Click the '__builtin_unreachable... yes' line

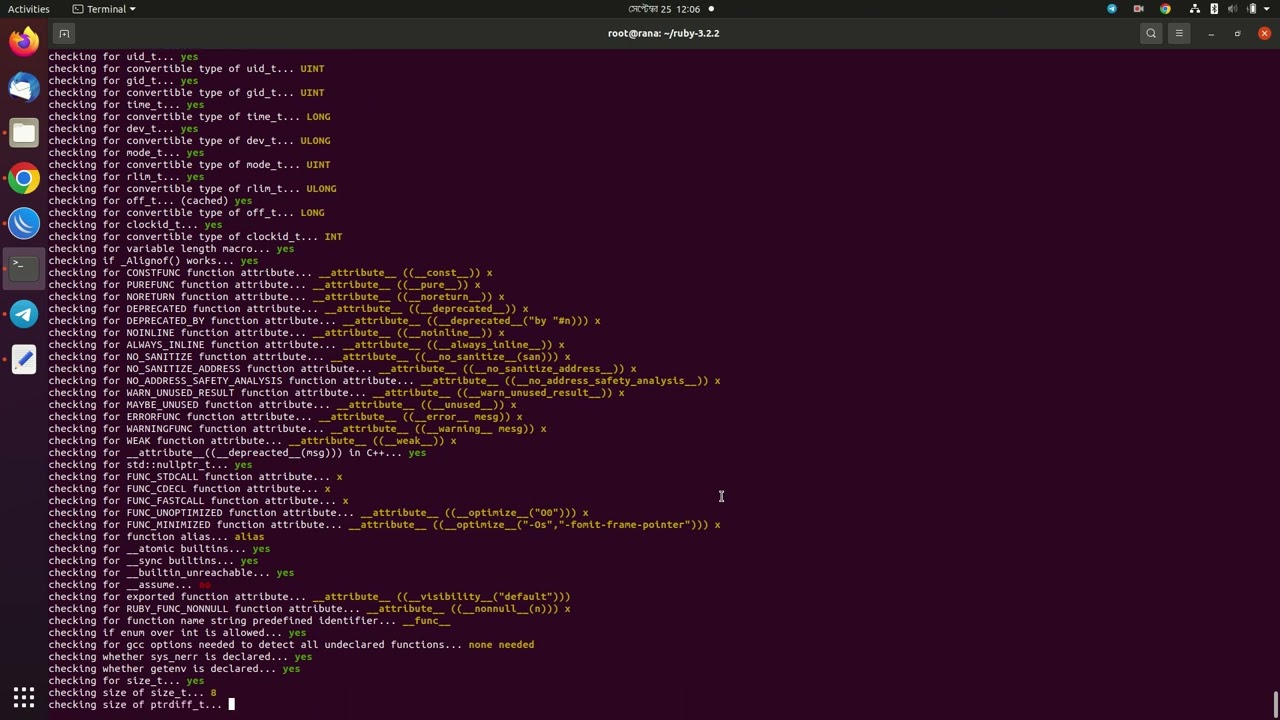[x=171, y=573]
